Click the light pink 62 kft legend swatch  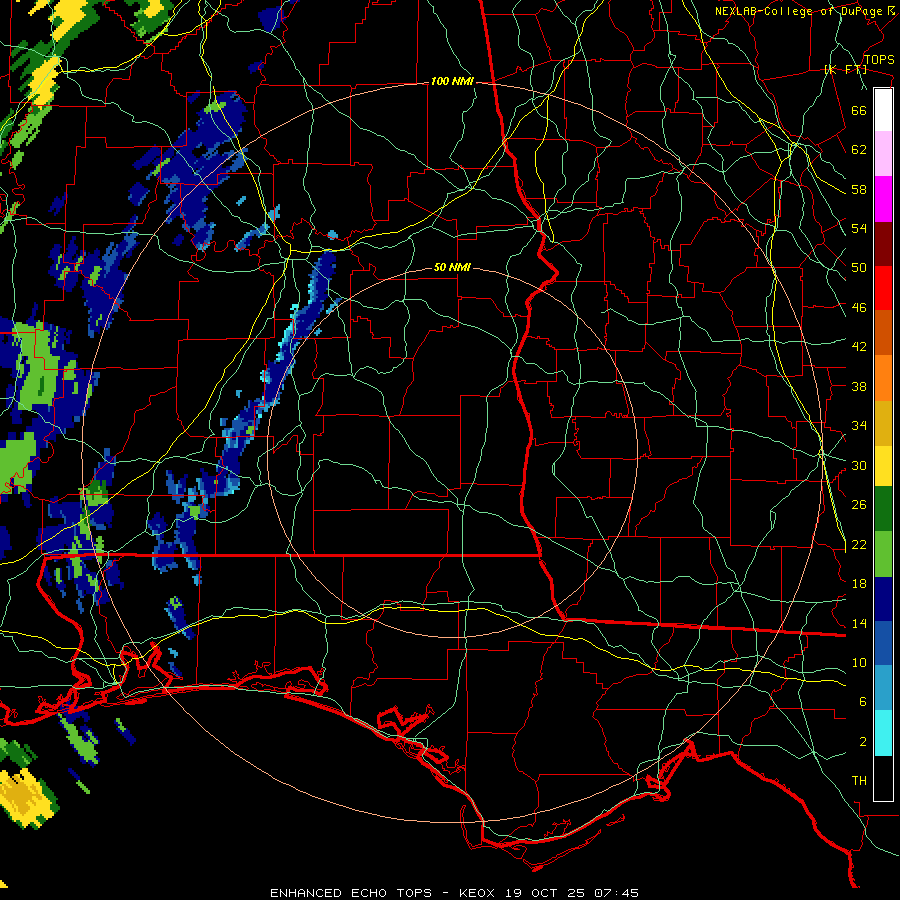tap(883, 154)
